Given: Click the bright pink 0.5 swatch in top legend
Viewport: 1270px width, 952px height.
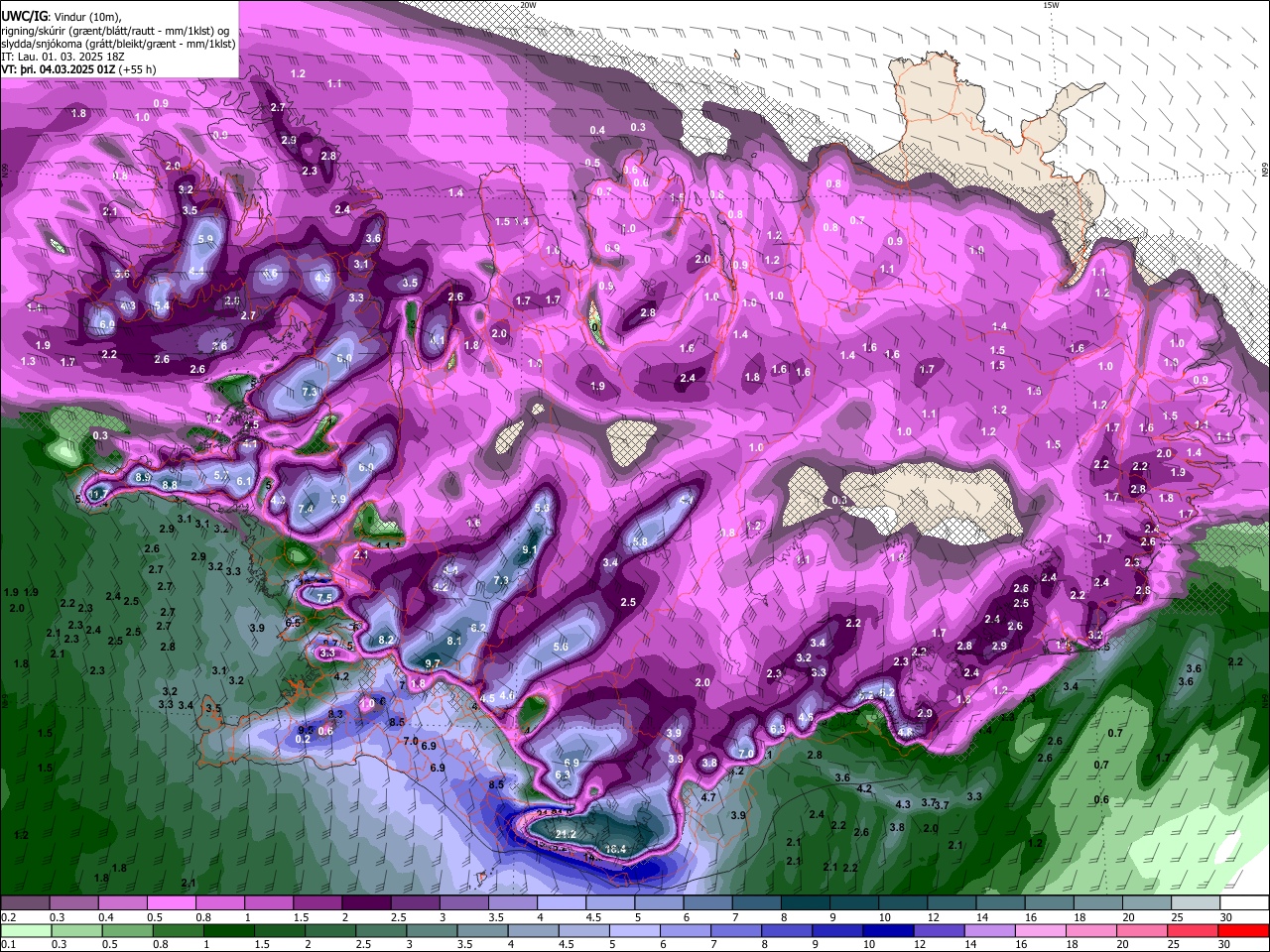Looking at the screenshot, I should click(x=173, y=903).
